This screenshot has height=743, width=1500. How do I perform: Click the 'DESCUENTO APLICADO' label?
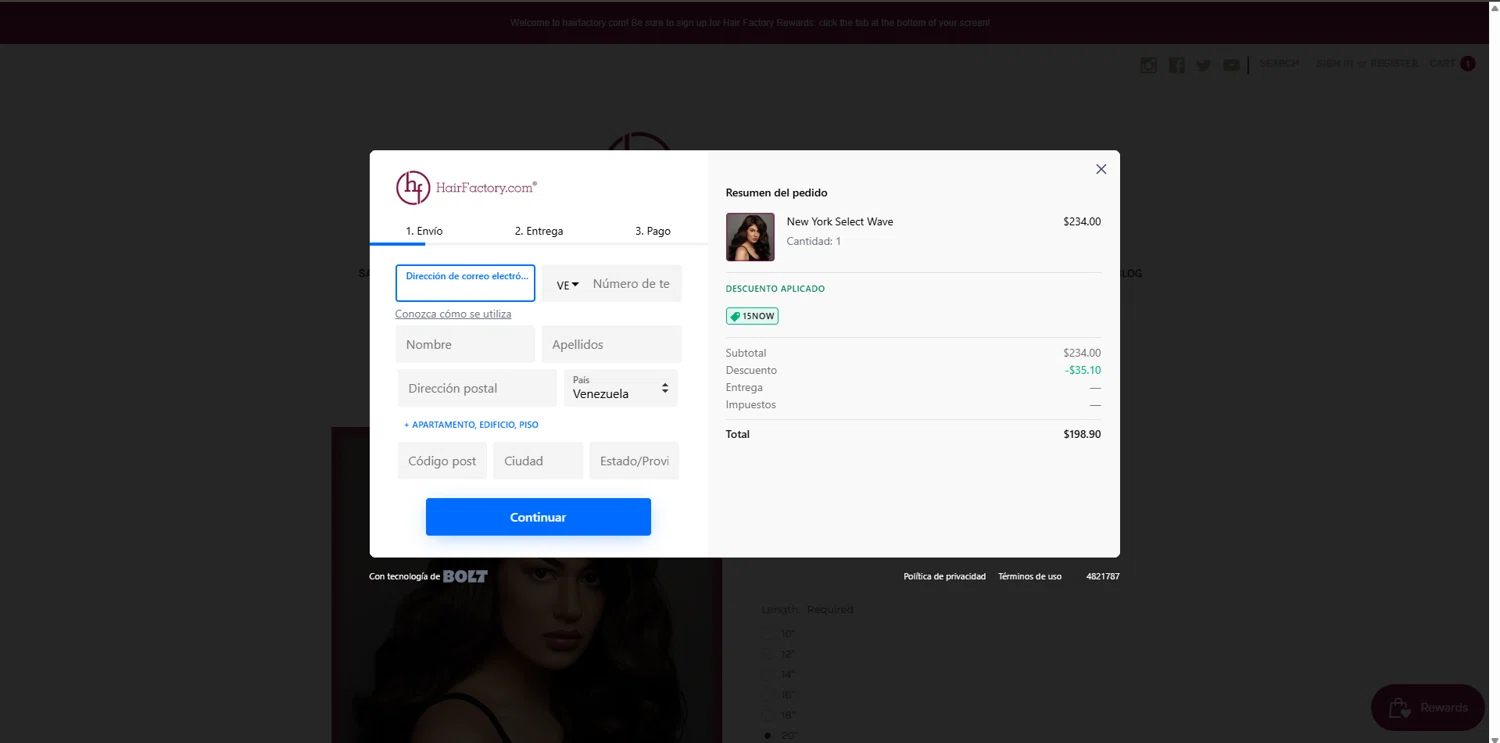coord(775,289)
